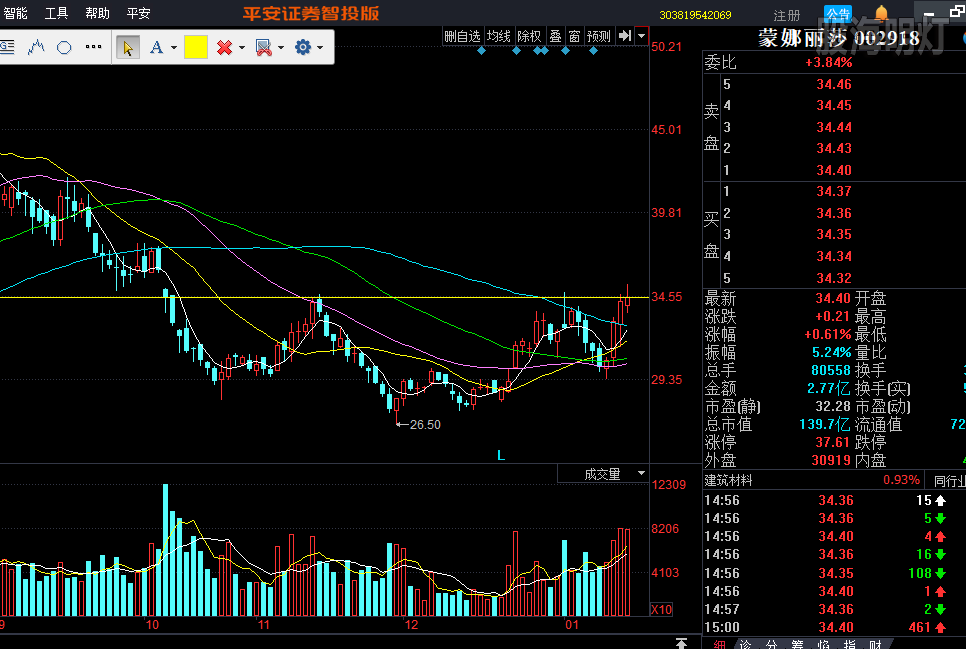Viewport: 966px width, 649px height.
Task: Click sell level 1 price 34.40
Action: (x=834, y=170)
